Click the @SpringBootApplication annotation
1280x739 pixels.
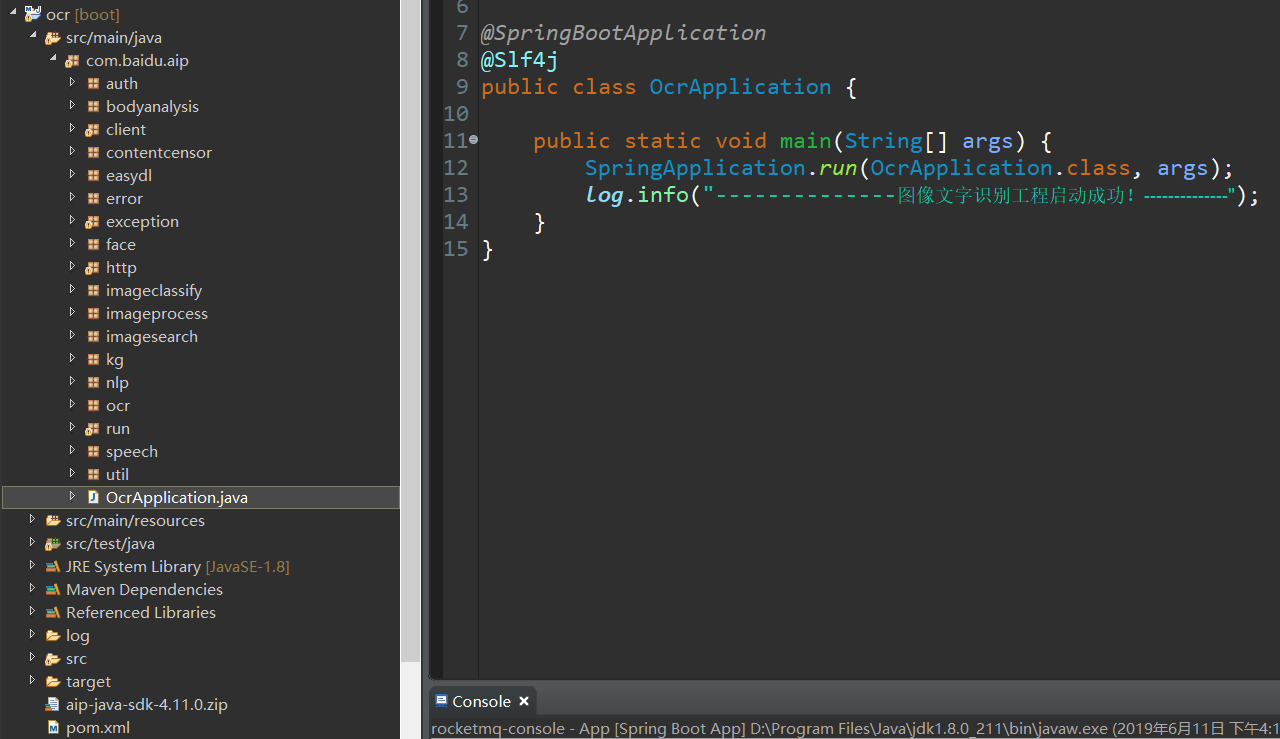[624, 33]
